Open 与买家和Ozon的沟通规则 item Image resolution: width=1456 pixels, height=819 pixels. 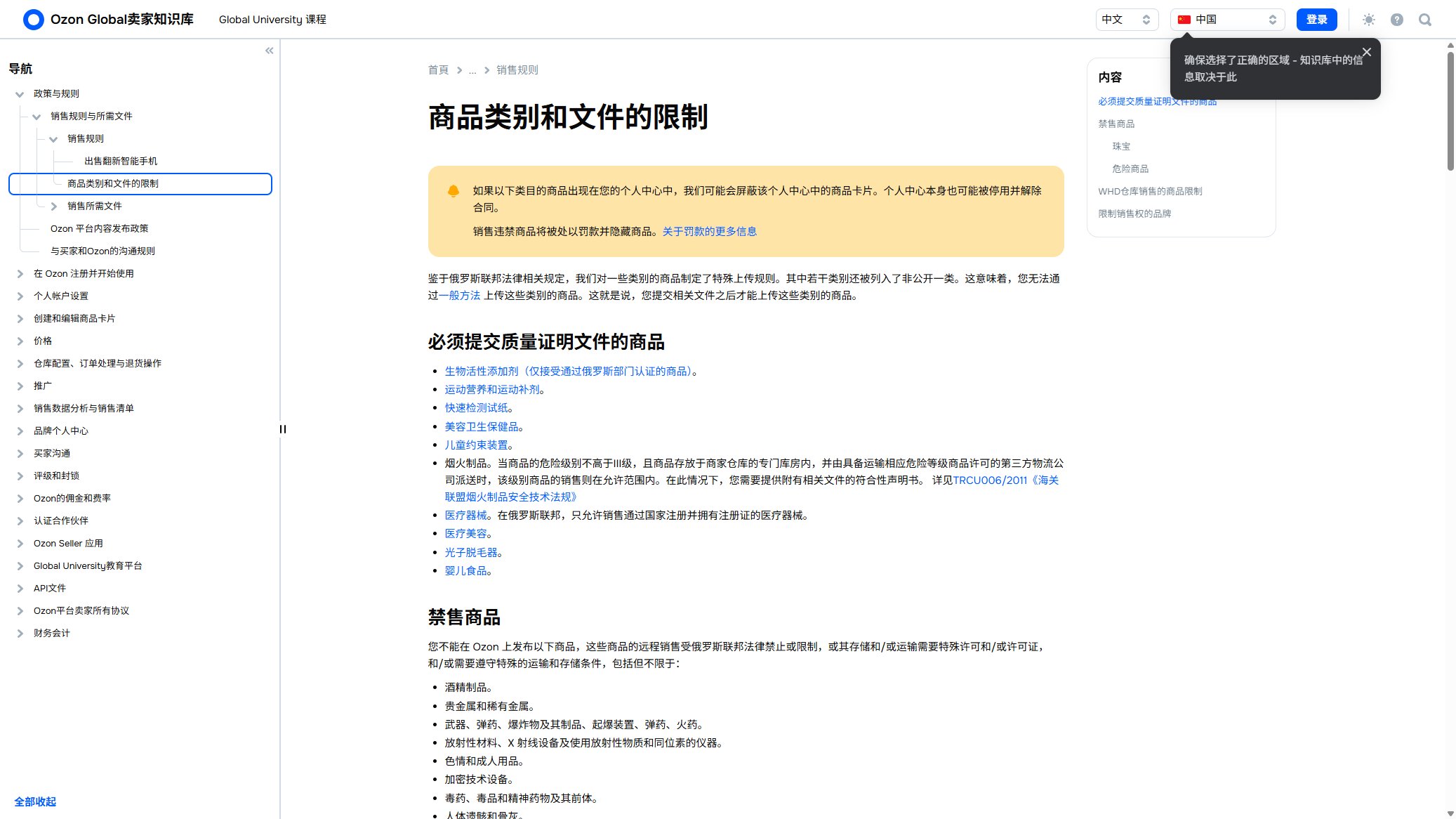point(102,251)
